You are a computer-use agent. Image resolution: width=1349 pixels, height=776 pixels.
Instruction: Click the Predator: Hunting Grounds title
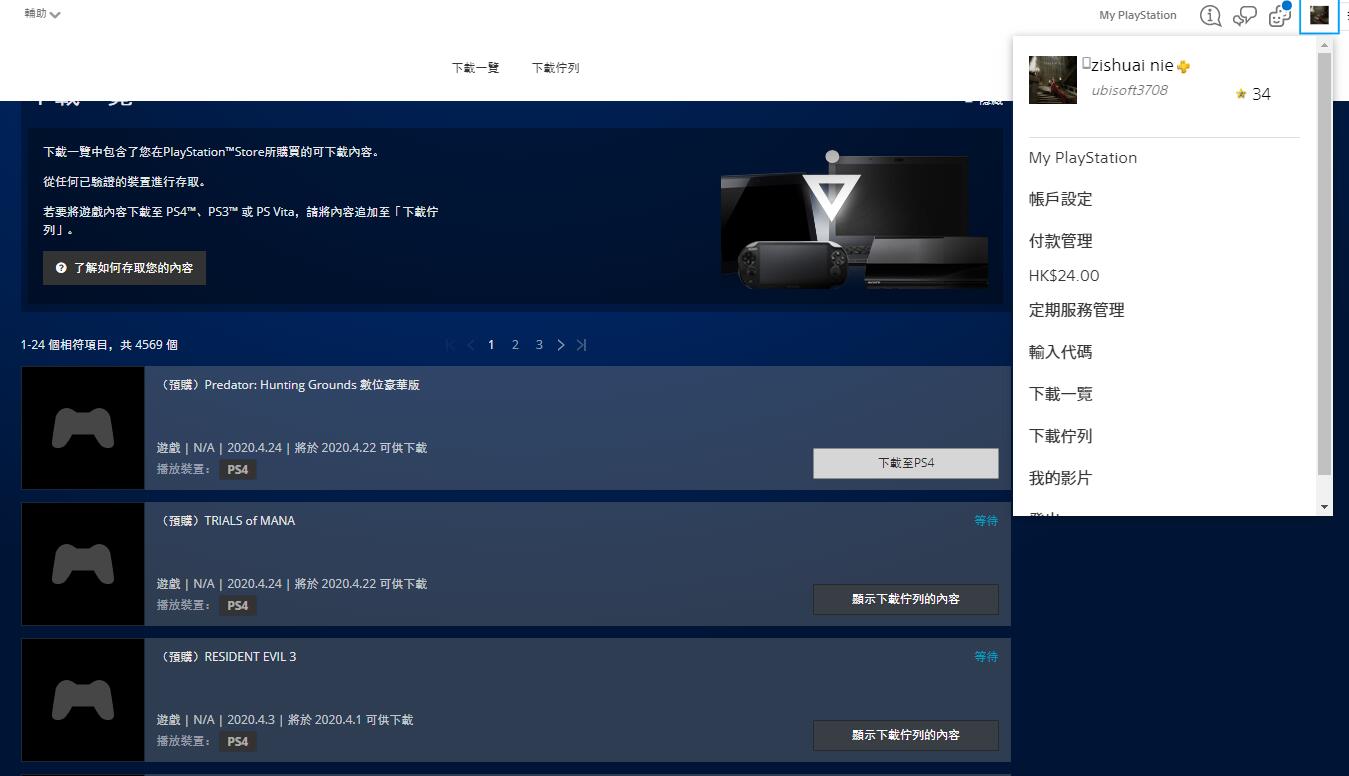point(288,385)
